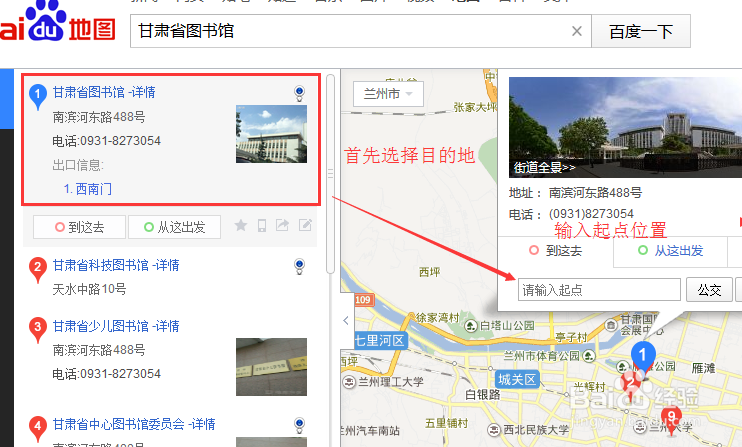
Task: Click the results list scrollbar
Action: coord(330,174)
